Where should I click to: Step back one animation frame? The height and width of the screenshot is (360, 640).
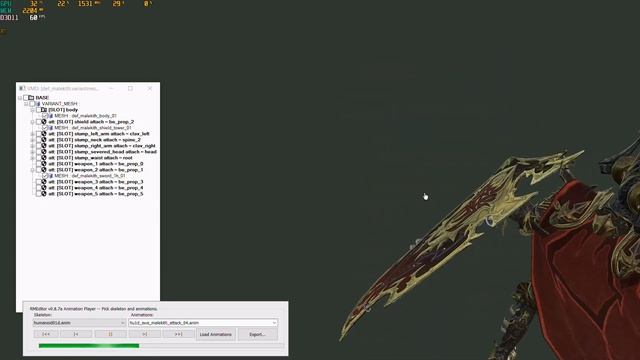pyautogui.click(x=76, y=334)
